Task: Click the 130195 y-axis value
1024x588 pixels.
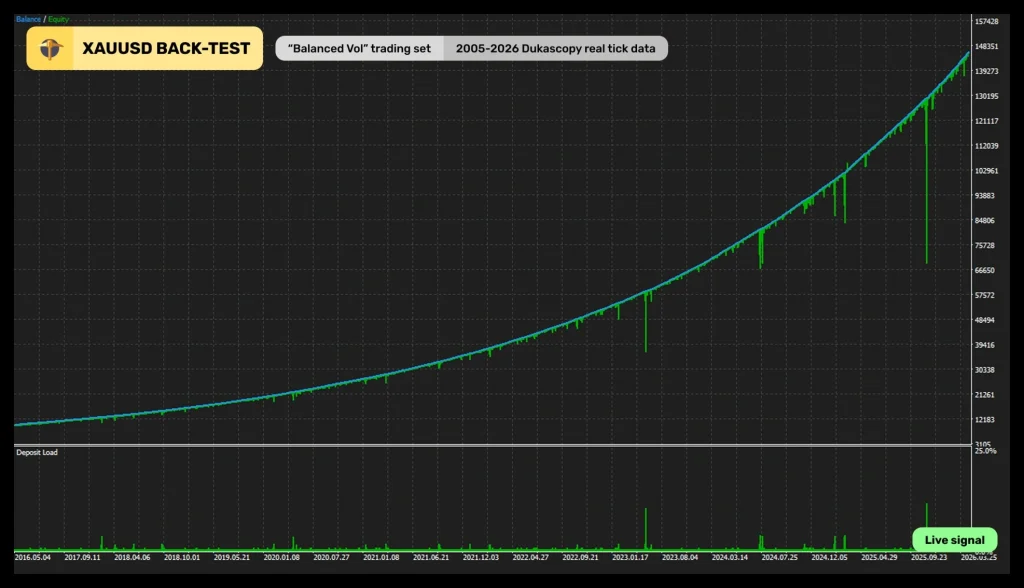Action: 986,96
